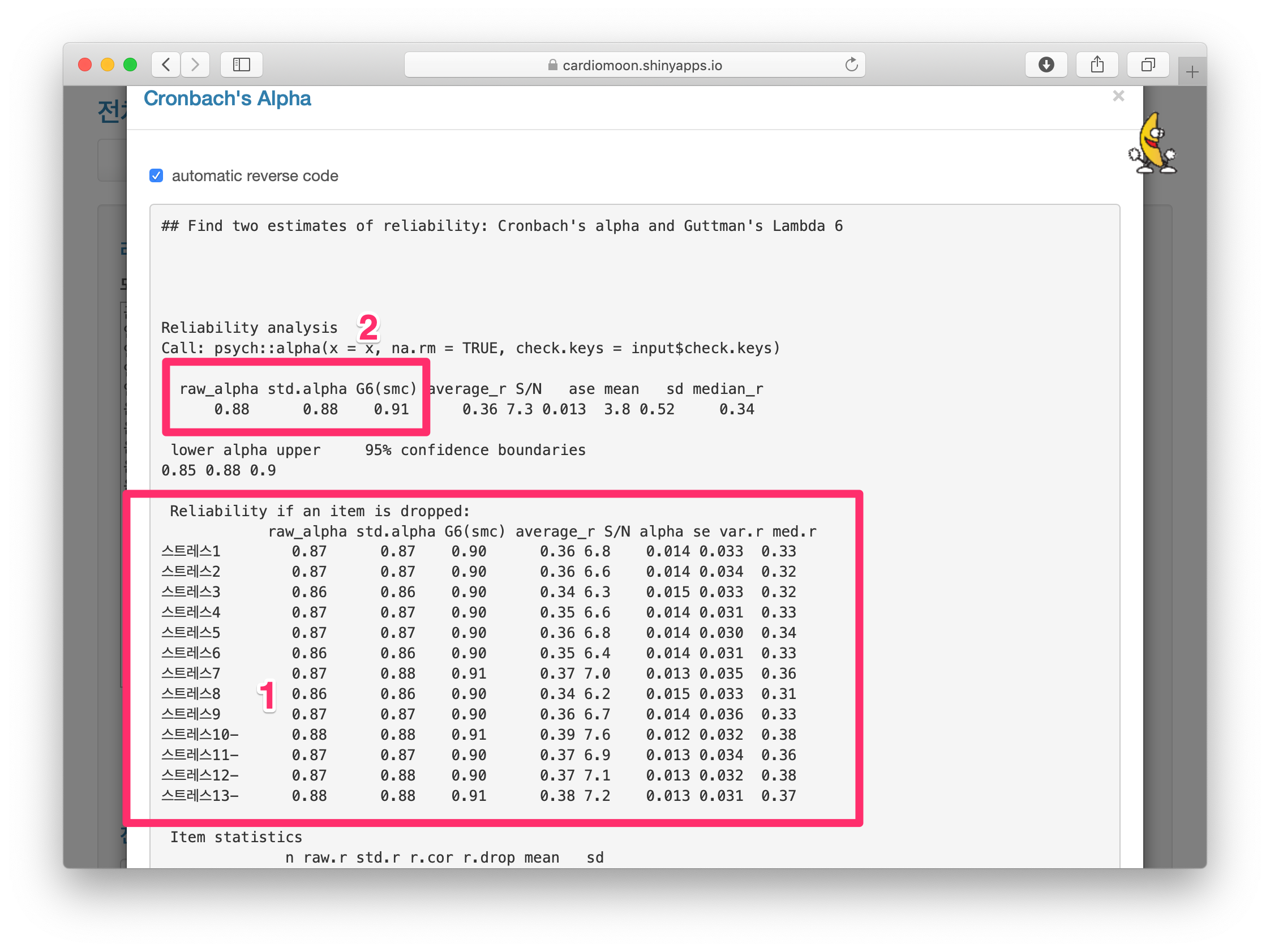The height and width of the screenshot is (952, 1270).
Task: Close the Safari window with red button
Action: click(x=85, y=65)
